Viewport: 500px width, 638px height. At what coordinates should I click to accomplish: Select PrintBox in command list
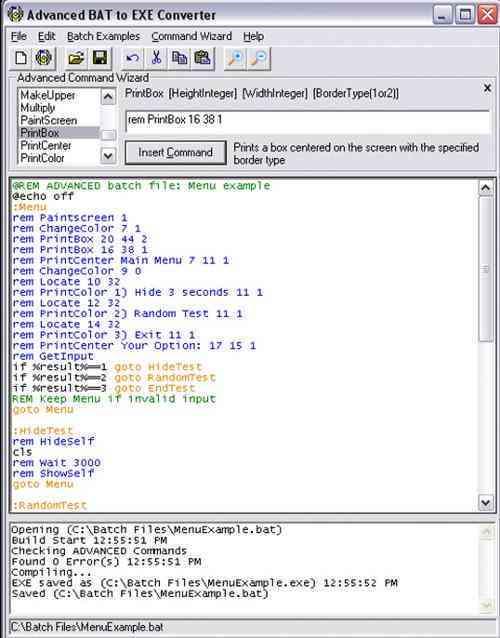click(59, 133)
